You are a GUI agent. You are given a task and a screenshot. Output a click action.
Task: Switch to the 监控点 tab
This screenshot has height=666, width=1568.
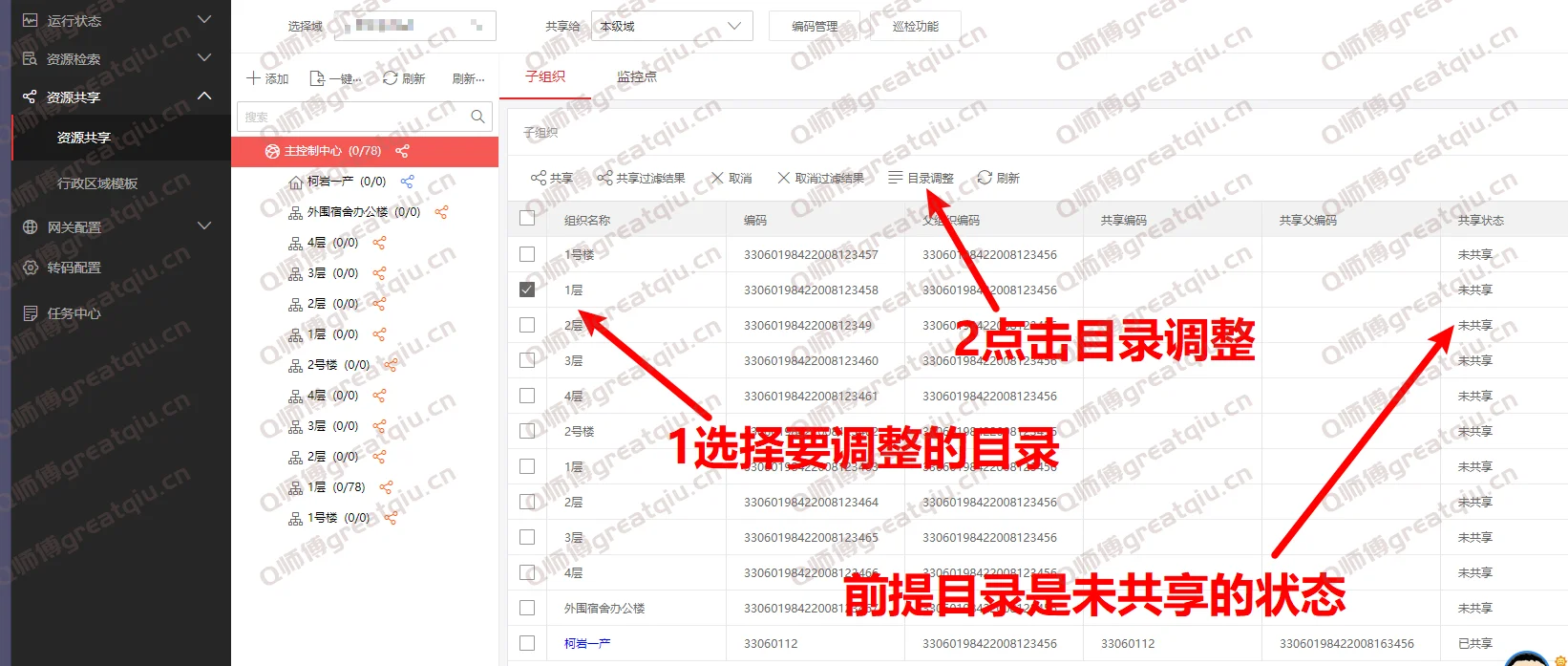click(x=636, y=76)
